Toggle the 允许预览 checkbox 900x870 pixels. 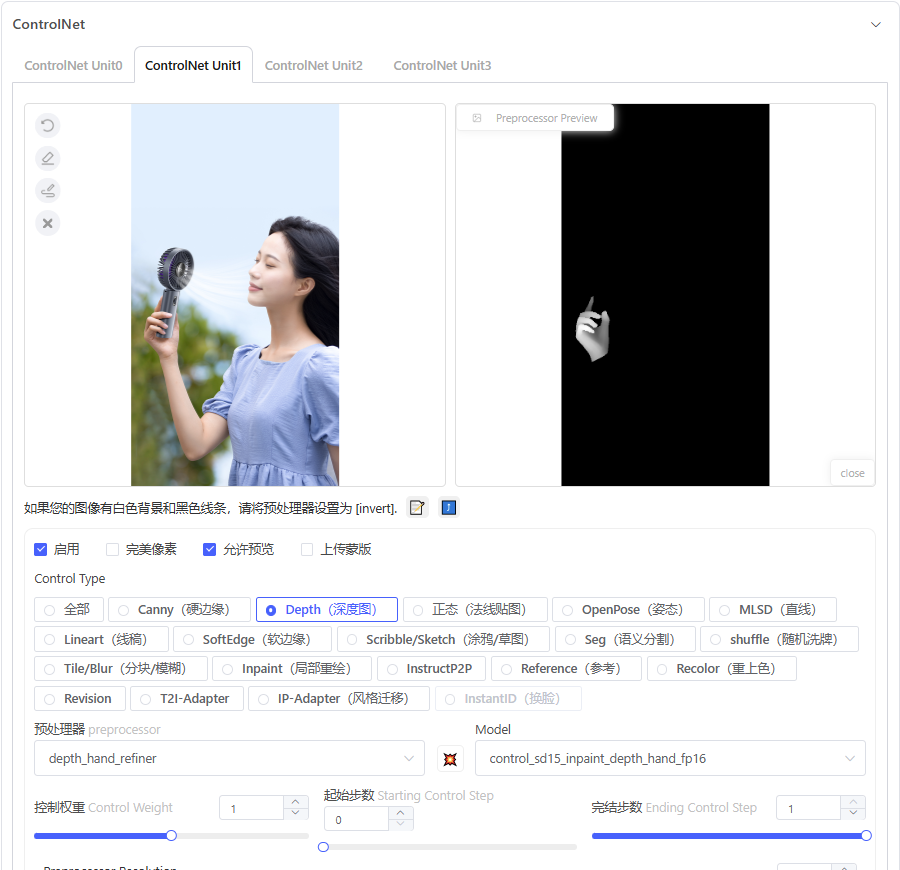[x=210, y=549]
